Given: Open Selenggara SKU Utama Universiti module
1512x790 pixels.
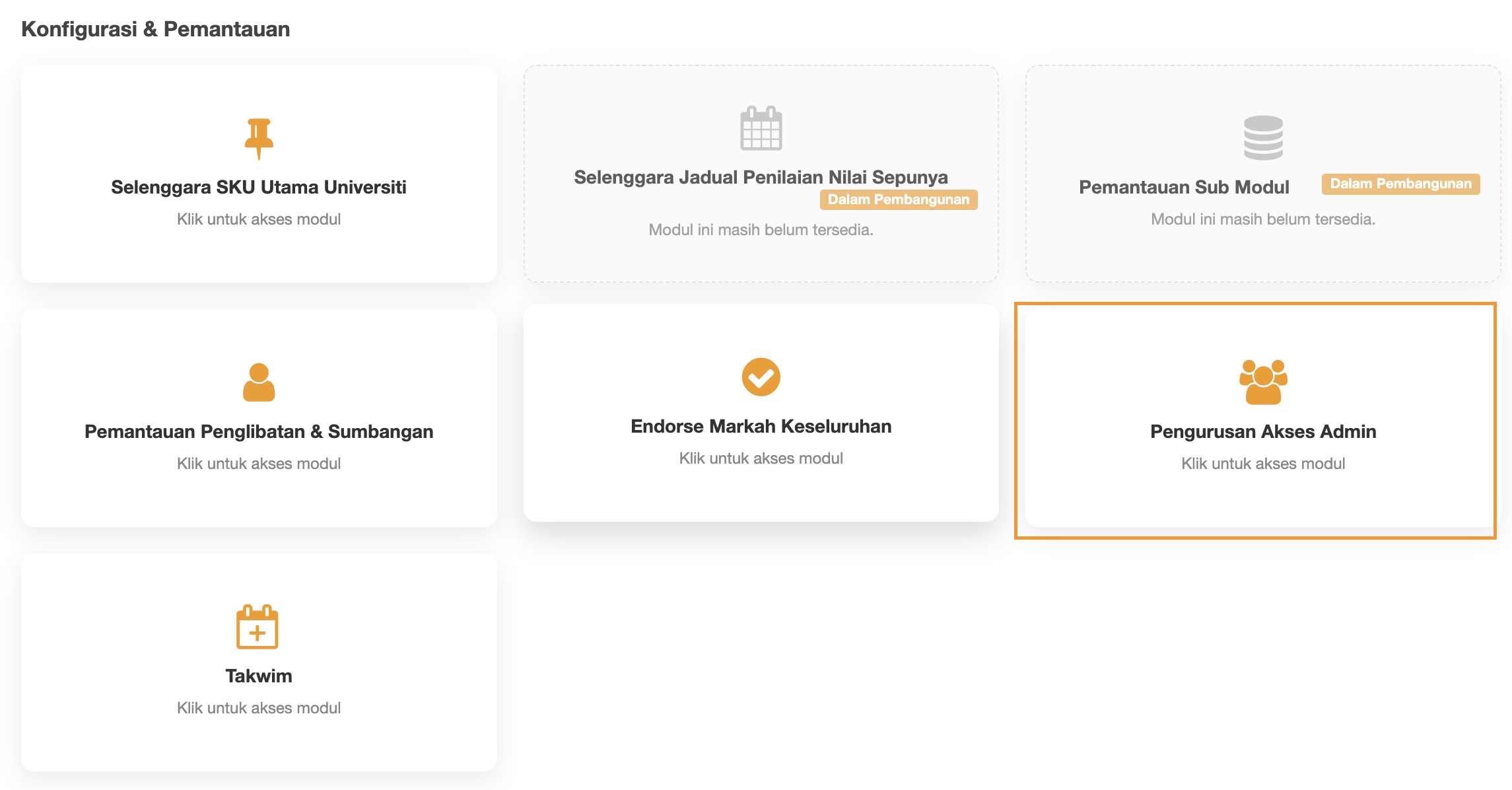Looking at the screenshot, I should pyautogui.click(x=259, y=188).
